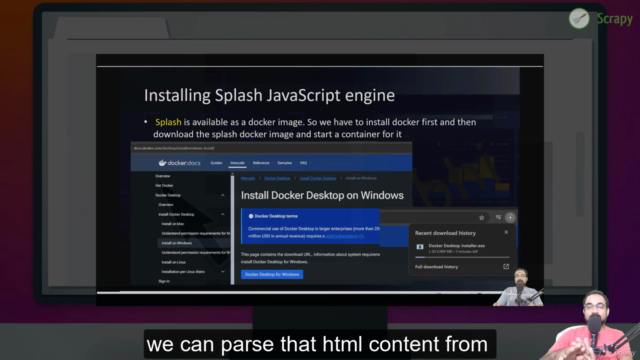Open the Samples navigation tab
The height and width of the screenshot is (360, 640).
point(284,163)
